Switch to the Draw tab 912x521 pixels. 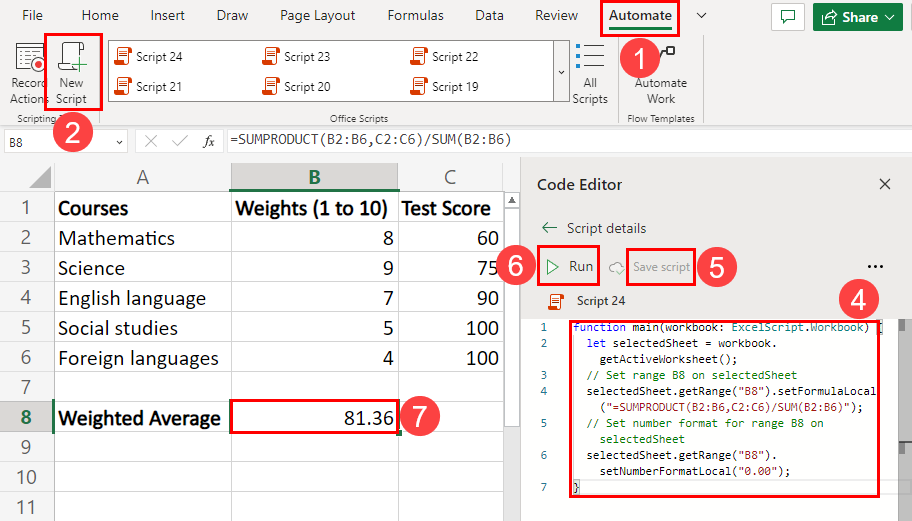[232, 16]
